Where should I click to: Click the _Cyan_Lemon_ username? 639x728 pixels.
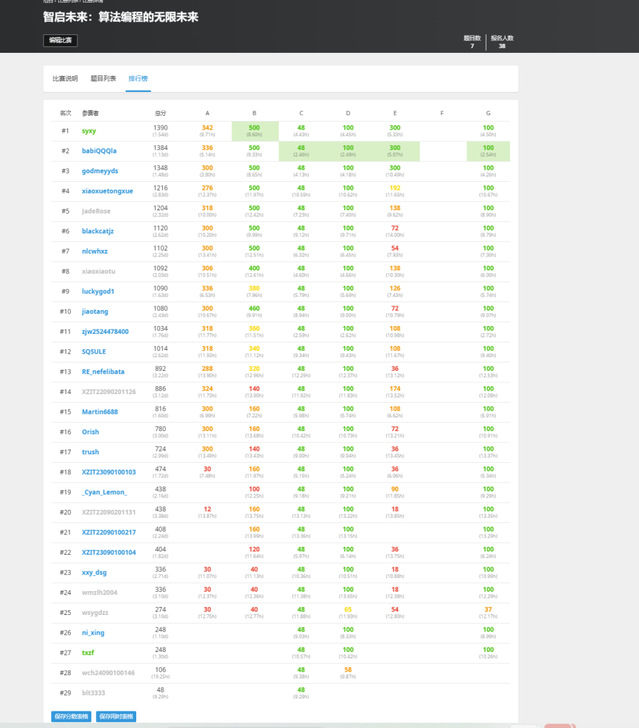click(x=105, y=492)
